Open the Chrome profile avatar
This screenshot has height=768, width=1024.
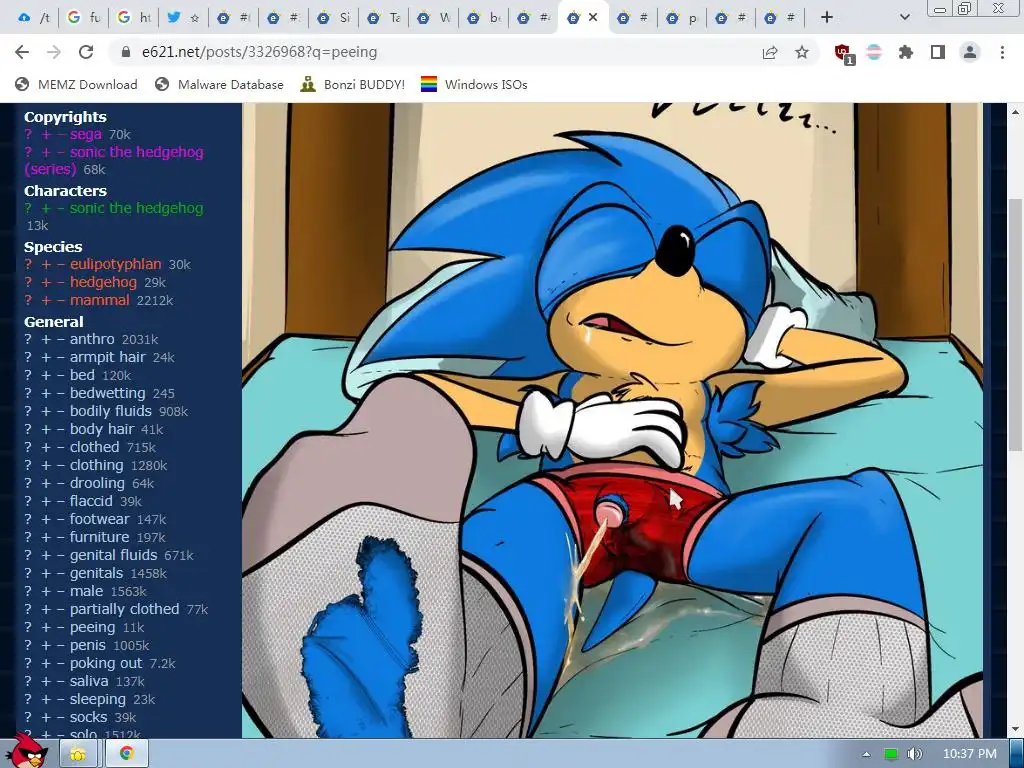pos(970,52)
